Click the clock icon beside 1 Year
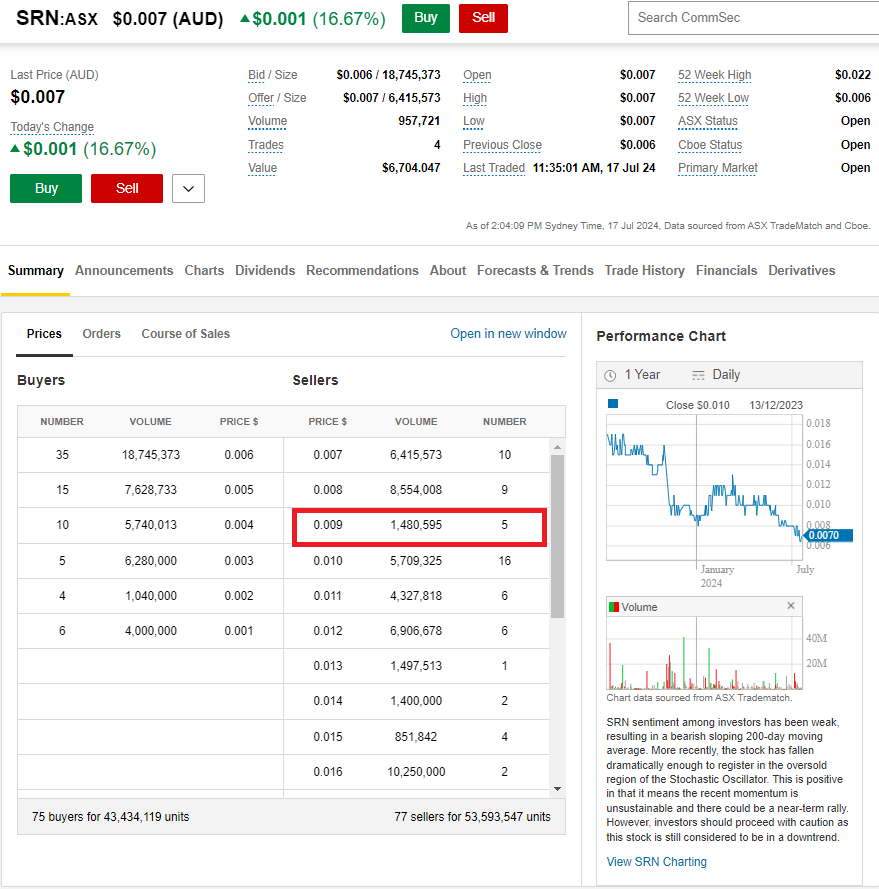The image size is (879, 889). click(610, 375)
